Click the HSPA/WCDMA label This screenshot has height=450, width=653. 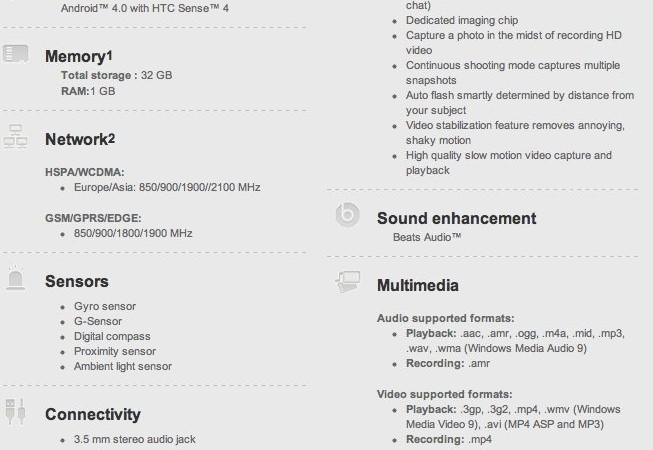84,172
